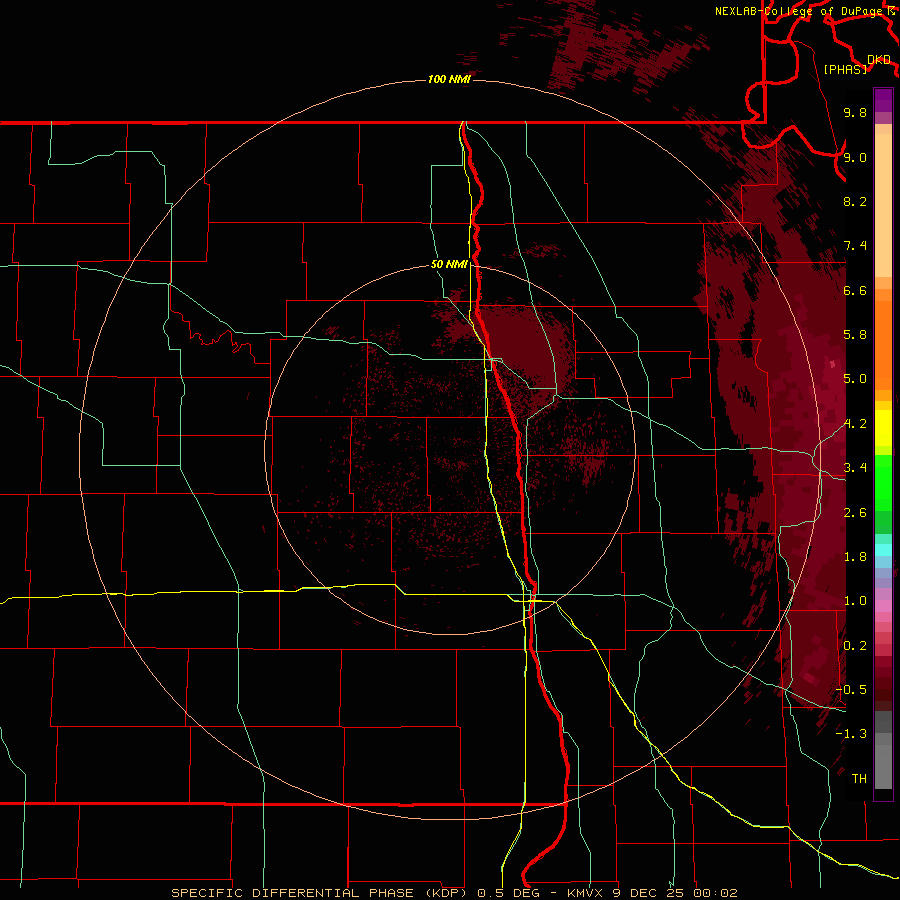Pick the purple band atop the color scale
Screen dimensions: 900x900
pyautogui.click(x=883, y=101)
